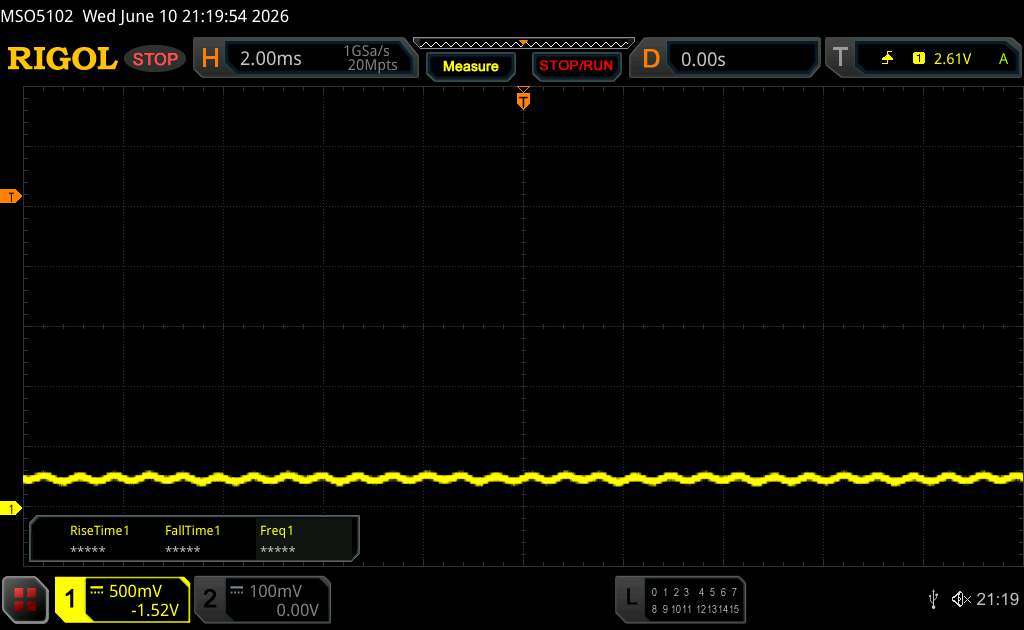
Task: Click the RiseTime1 measurement
Action: (x=99, y=539)
